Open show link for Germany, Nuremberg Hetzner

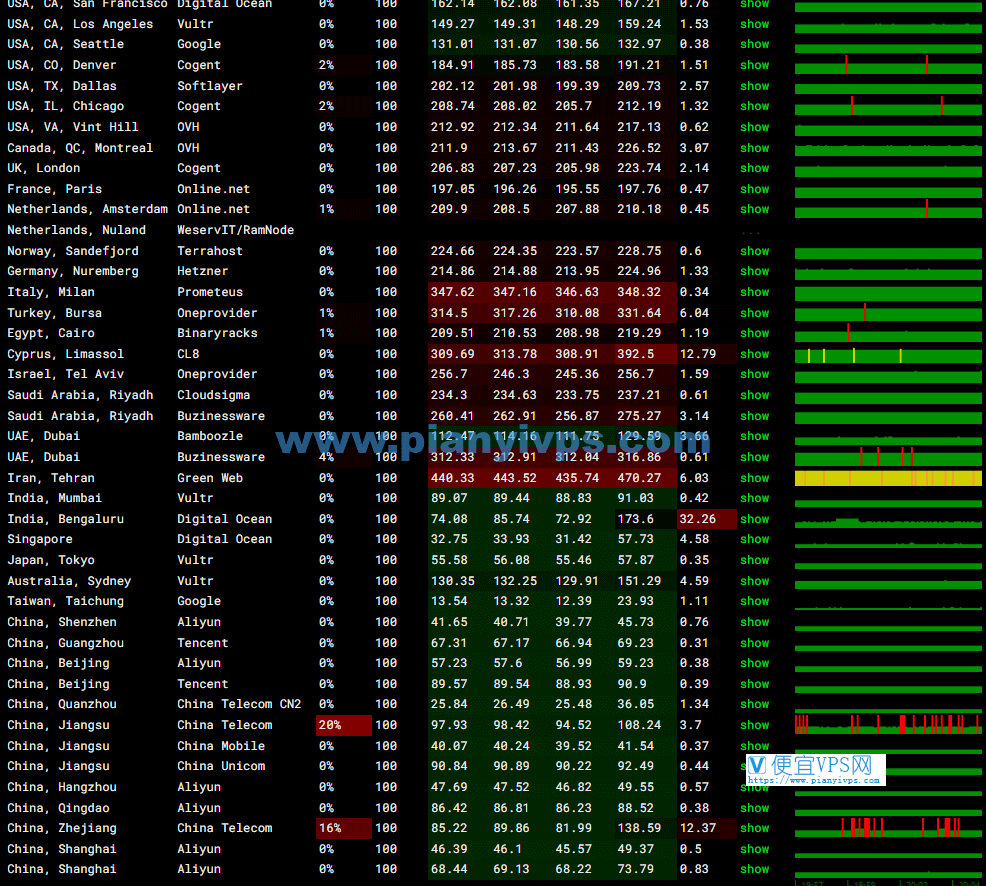tap(755, 271)
